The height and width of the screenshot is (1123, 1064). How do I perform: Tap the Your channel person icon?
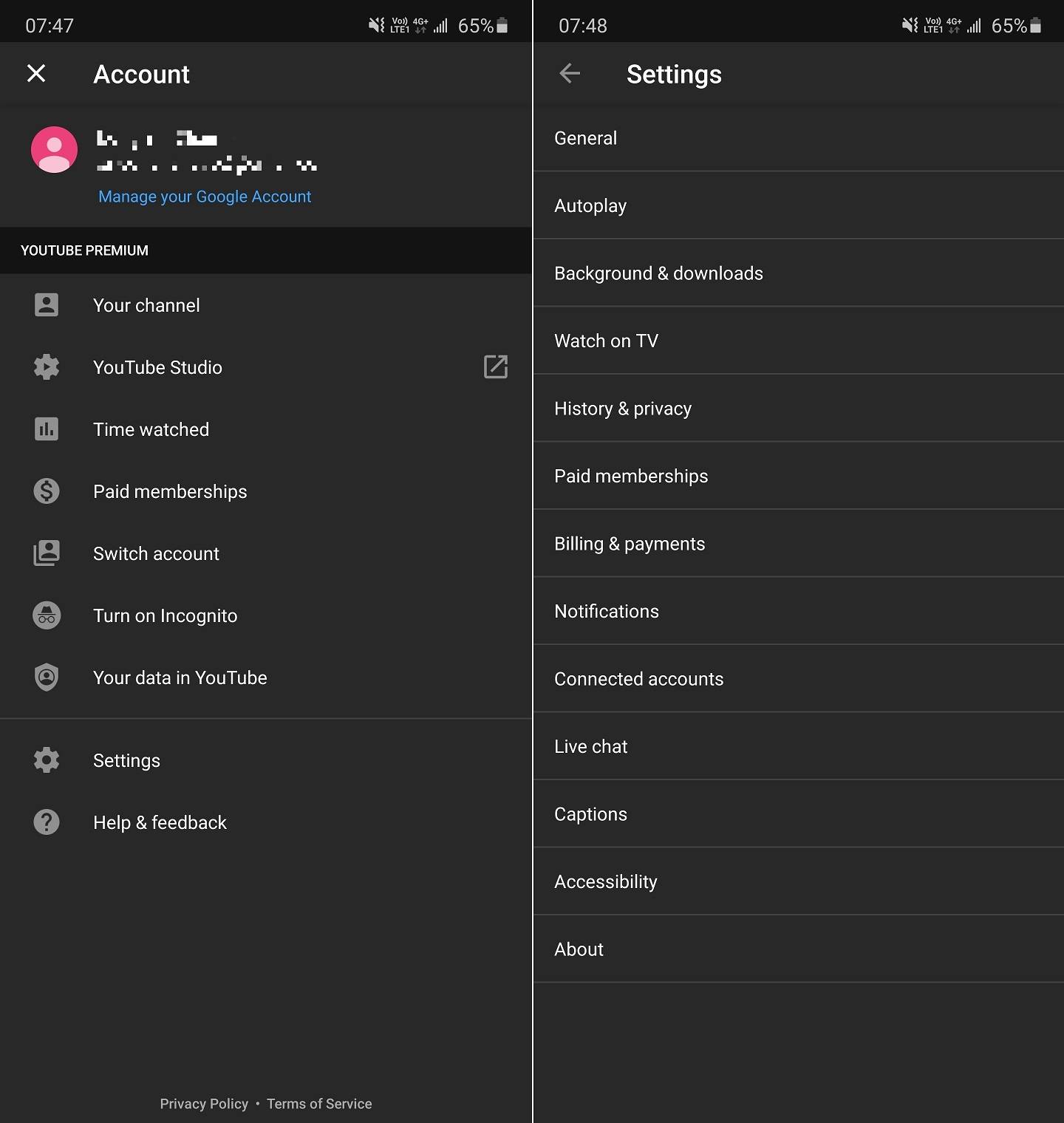pos(47,304)
